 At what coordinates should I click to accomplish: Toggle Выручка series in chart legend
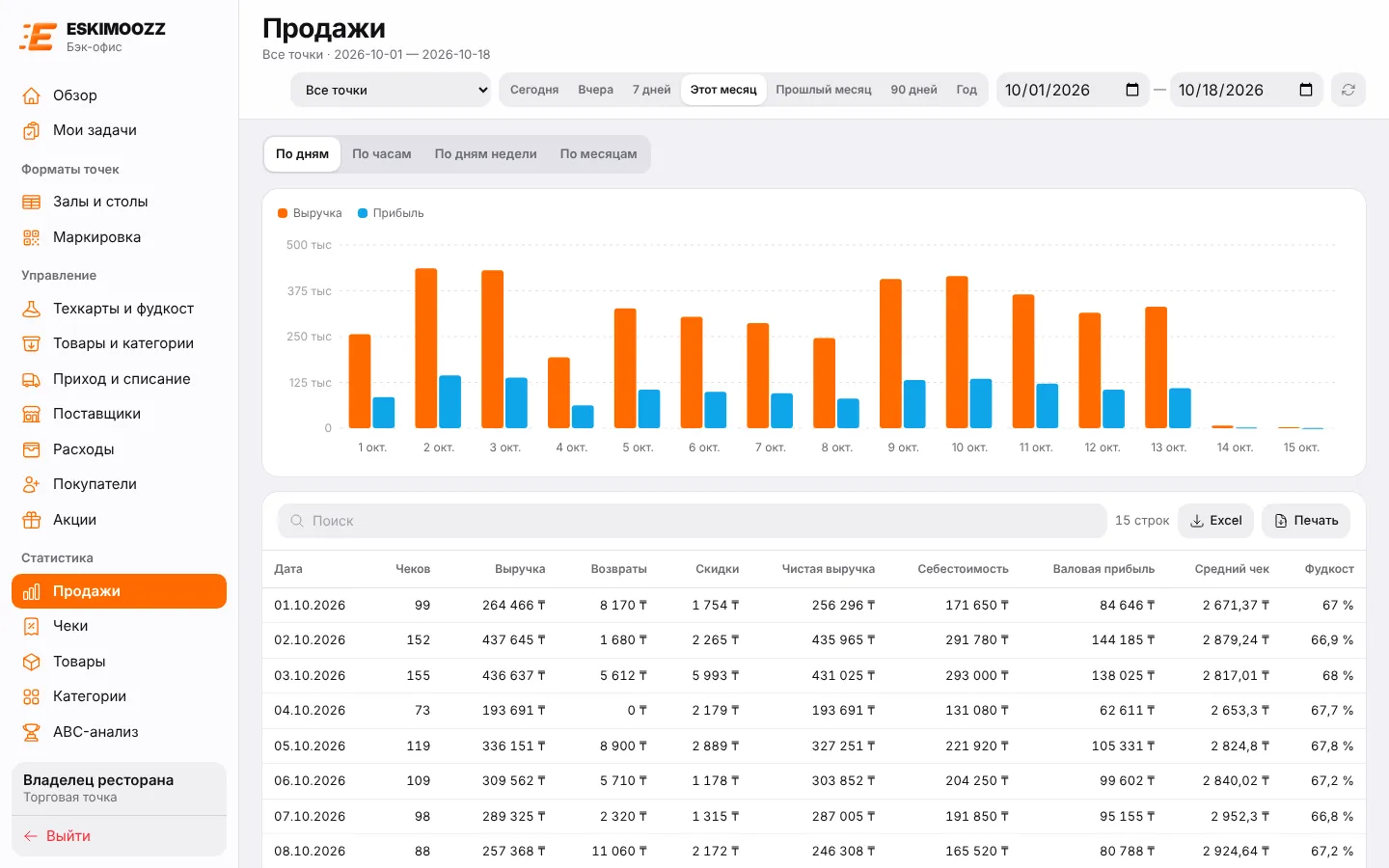(310, 213)
